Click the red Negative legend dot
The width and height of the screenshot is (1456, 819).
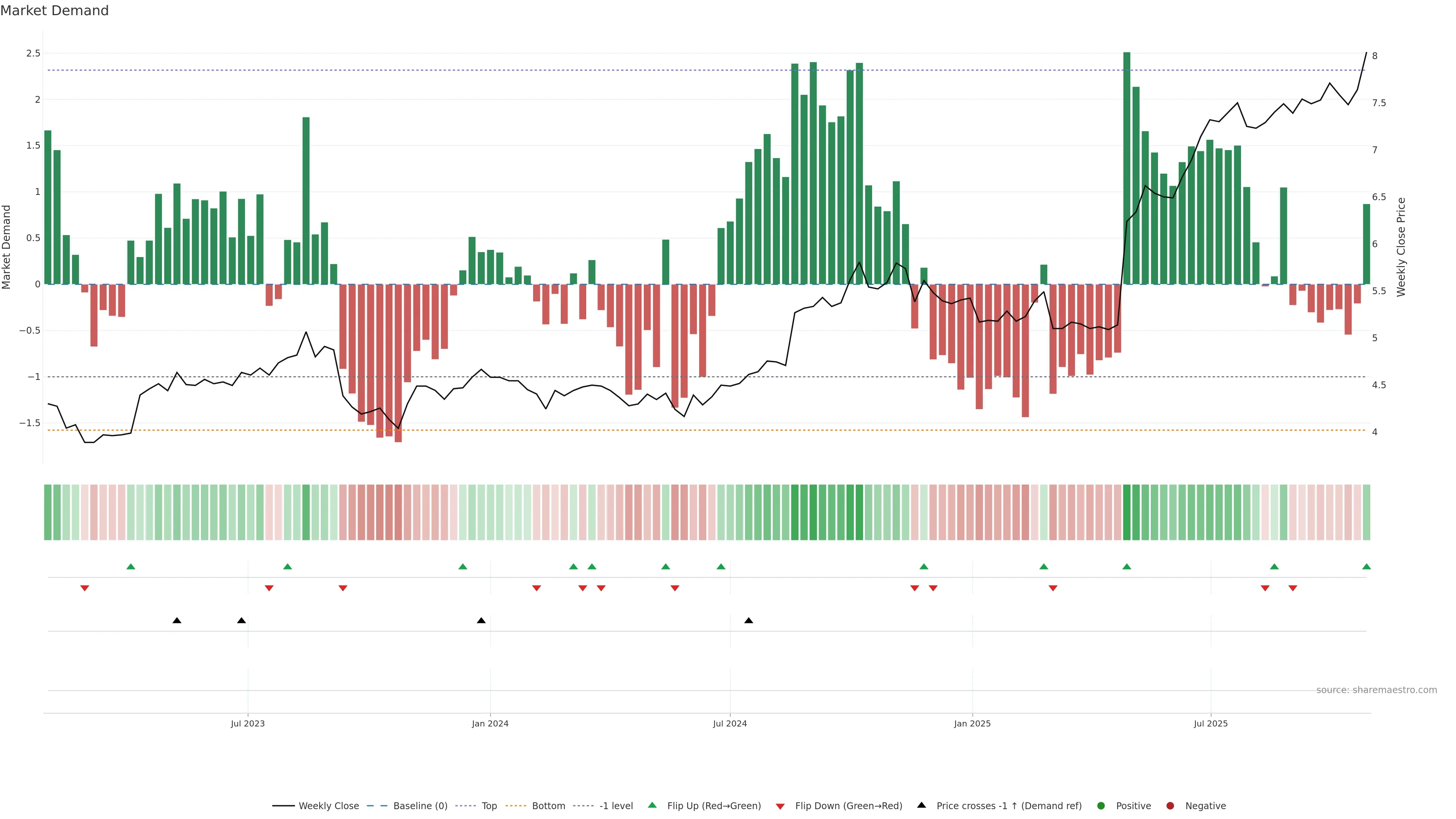click(1170, 805)
